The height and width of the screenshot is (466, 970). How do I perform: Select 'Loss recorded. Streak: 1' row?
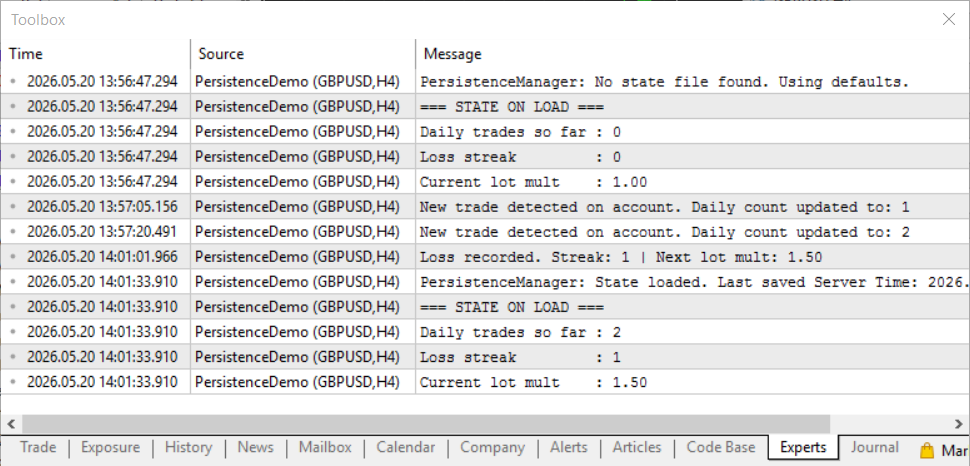[485, 257]
